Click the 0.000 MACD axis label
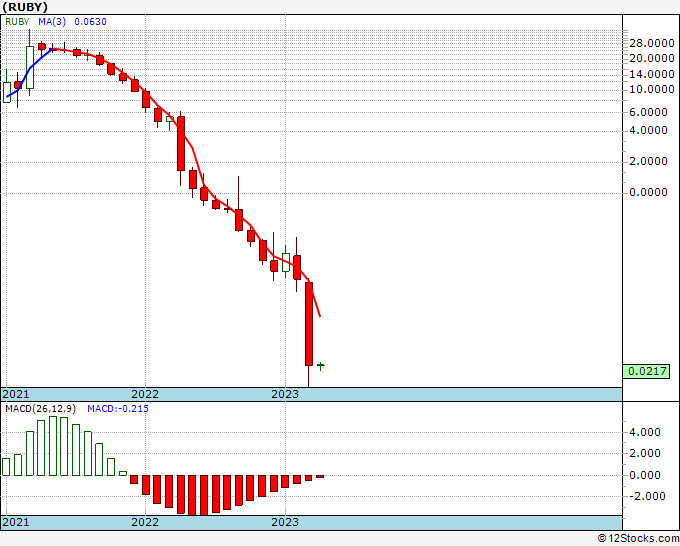This screenshot has width=680, height=546. [x=645, y=475]
